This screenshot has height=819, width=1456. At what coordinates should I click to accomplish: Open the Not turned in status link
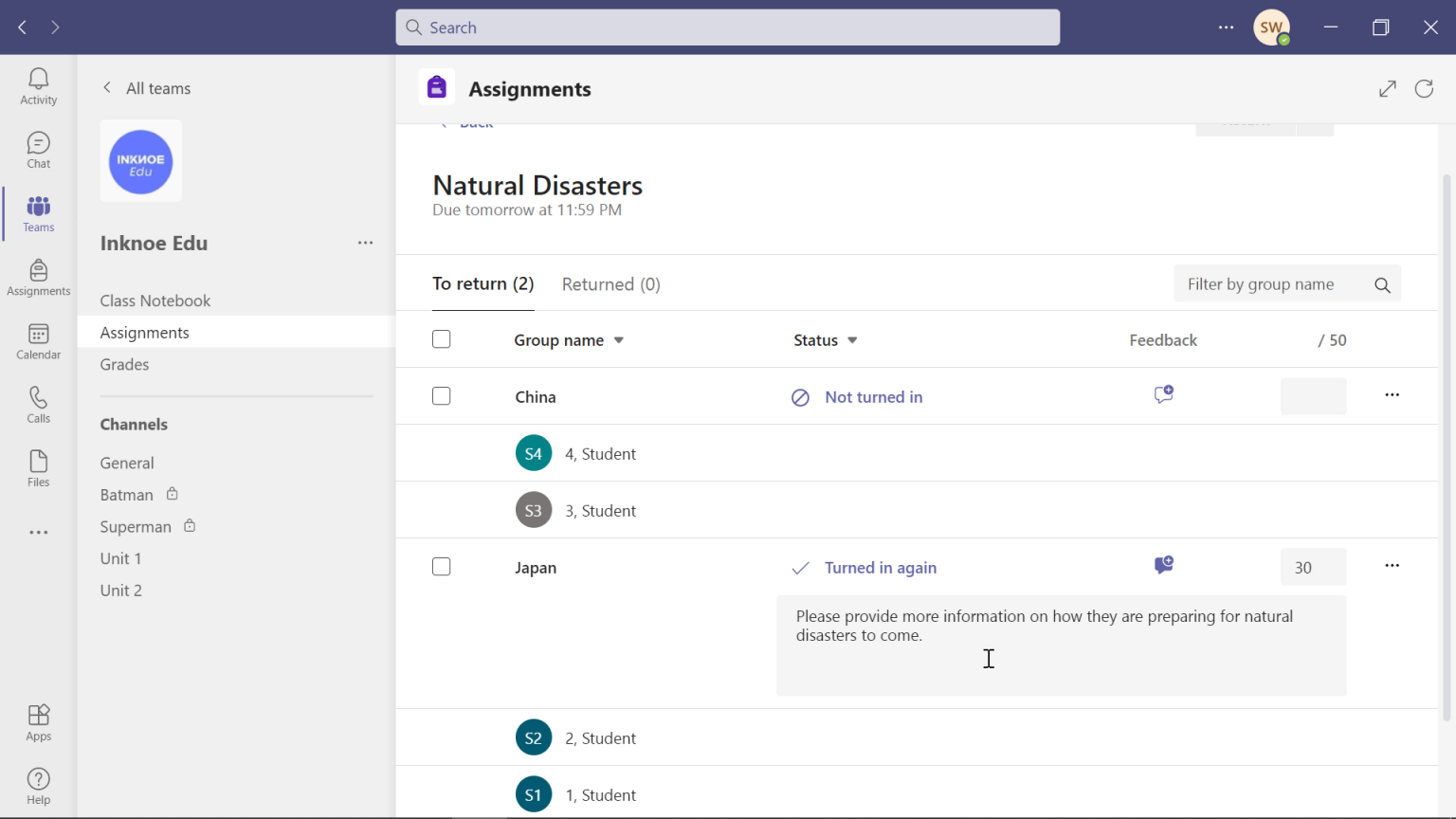pyautogui.click(x=873, y=396)
